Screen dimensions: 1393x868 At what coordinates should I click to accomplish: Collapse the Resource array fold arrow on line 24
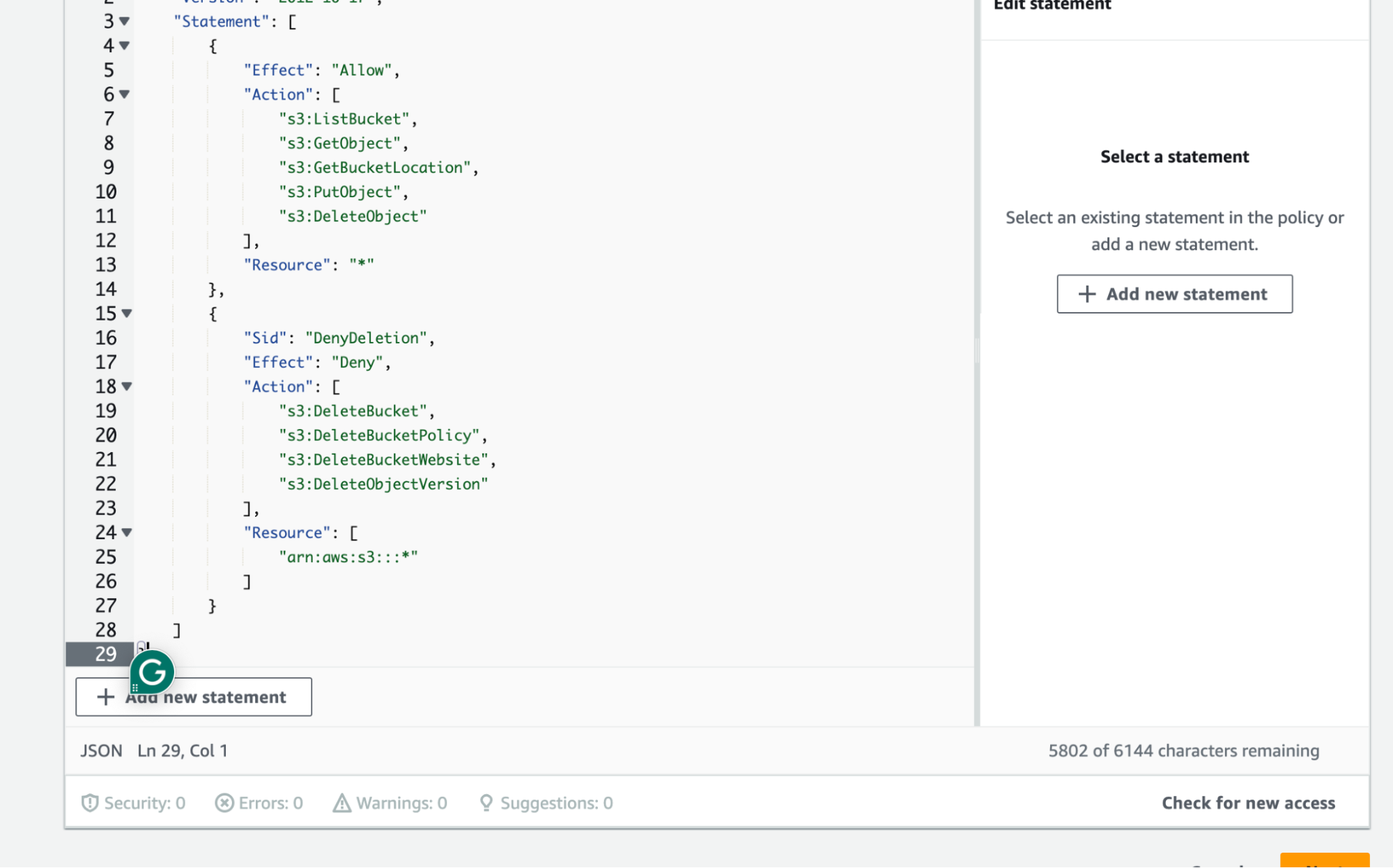coord(127,533)
